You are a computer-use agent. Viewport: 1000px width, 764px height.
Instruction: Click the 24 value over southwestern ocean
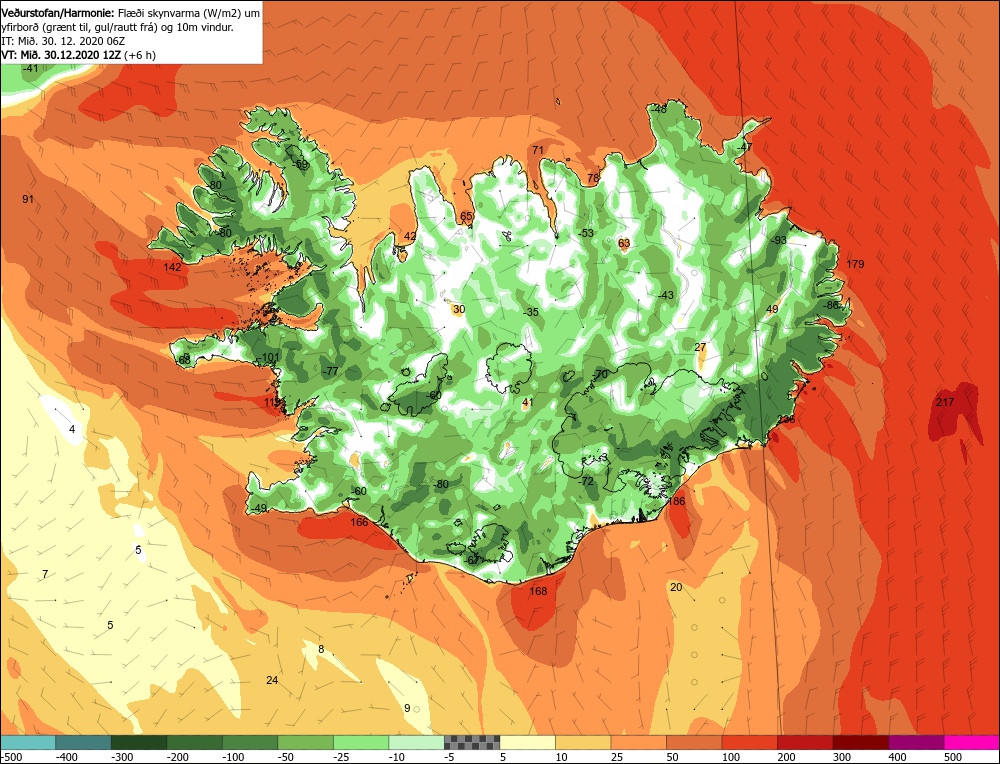[x=272, y=680]
